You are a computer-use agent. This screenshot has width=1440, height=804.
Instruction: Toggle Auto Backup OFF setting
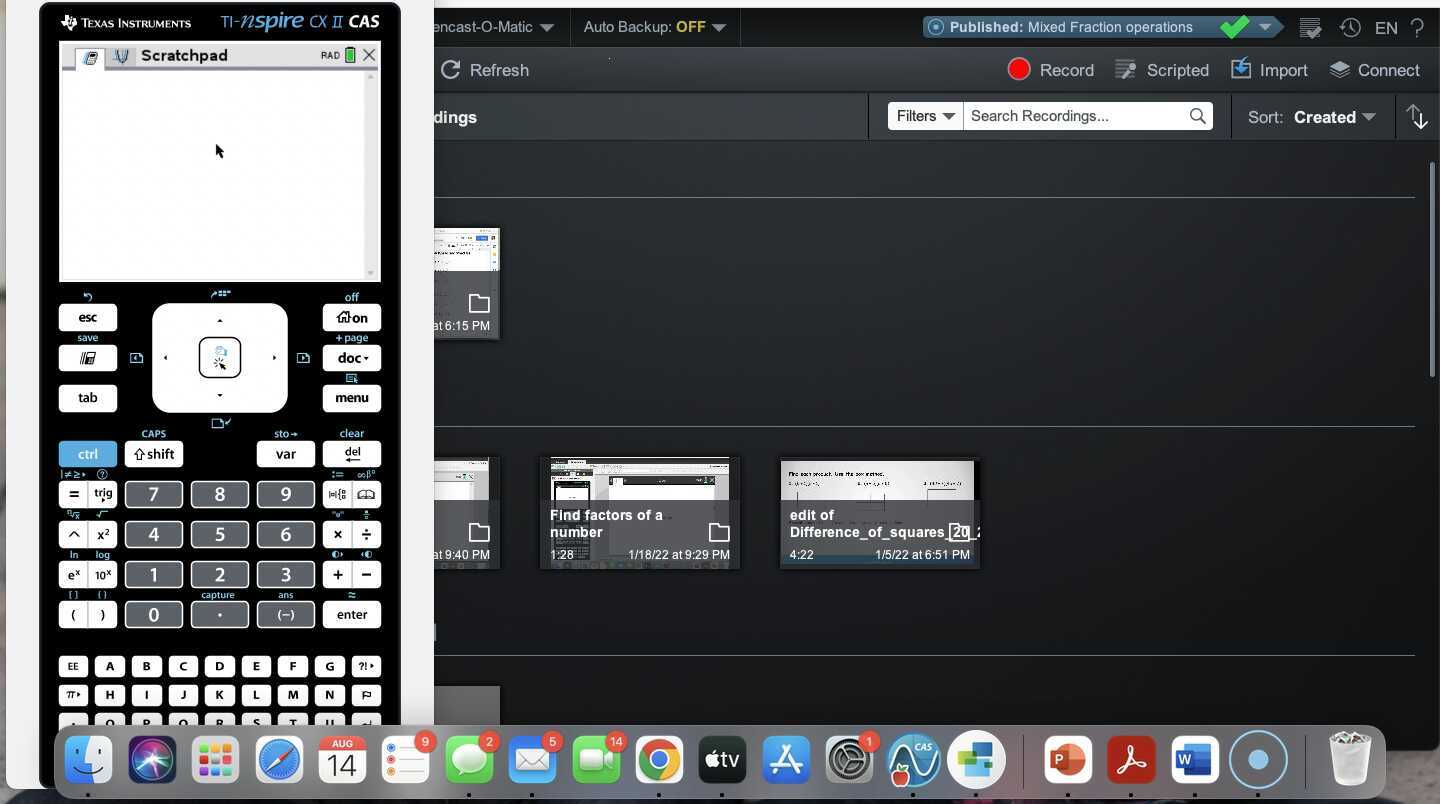[655, 27]
